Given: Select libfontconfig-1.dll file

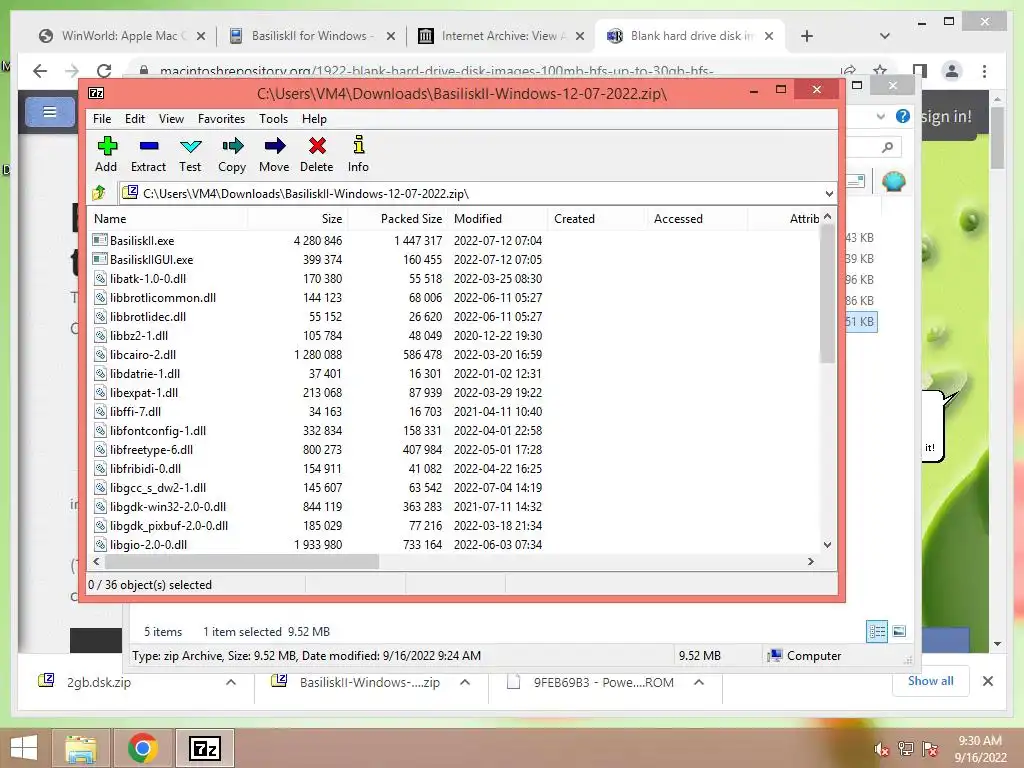Looking at the screenshot, I should point(157,430).
